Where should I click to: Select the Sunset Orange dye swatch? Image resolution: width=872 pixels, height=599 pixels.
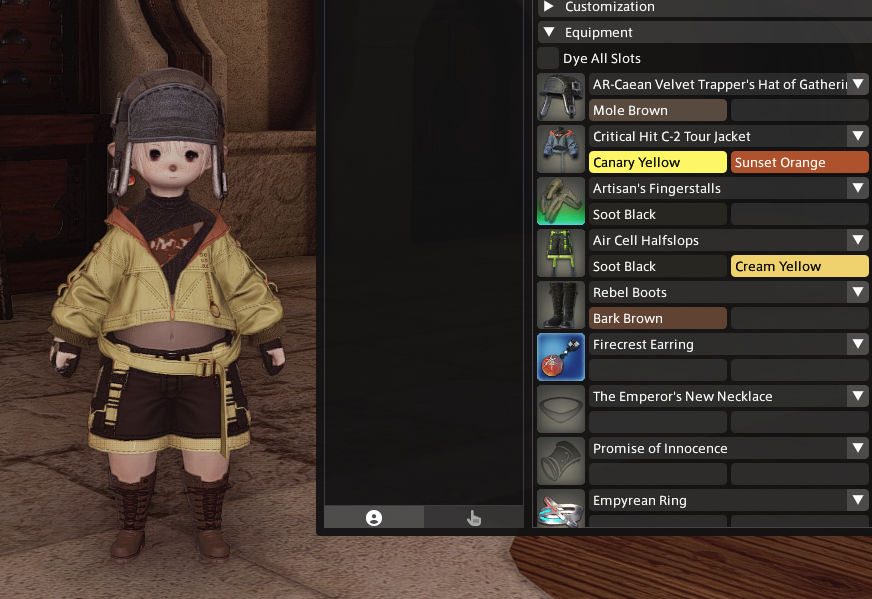click(x=800, y=162)
